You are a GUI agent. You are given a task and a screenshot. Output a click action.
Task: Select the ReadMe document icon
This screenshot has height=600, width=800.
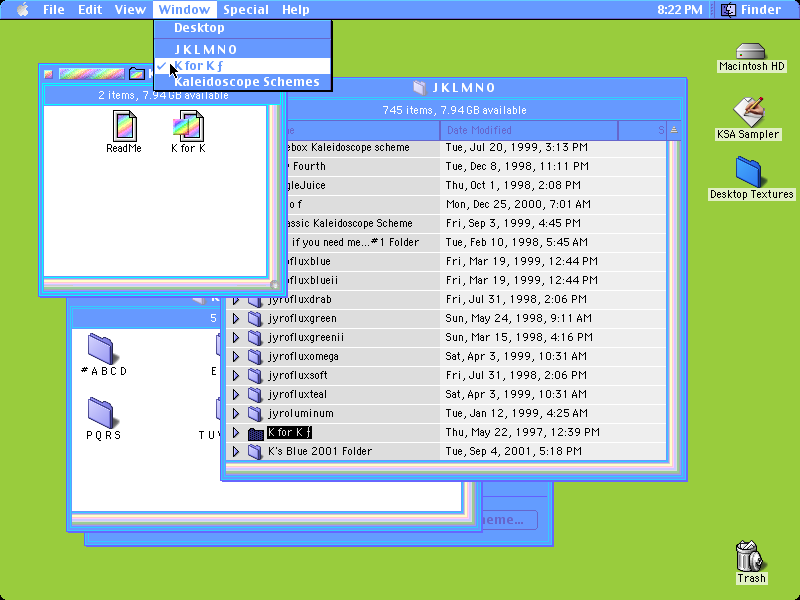pos(124,126)
